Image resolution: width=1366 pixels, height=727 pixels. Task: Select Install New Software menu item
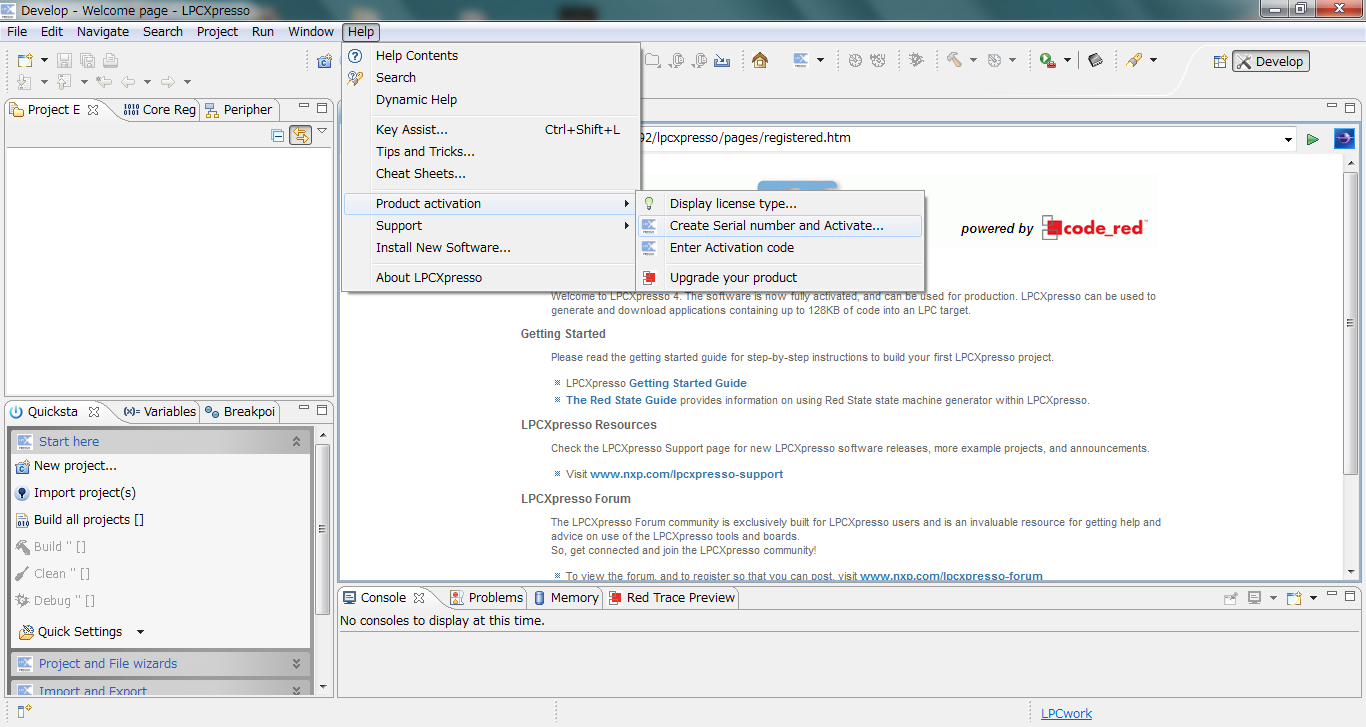pyautogui.click(x=491, y=248)
